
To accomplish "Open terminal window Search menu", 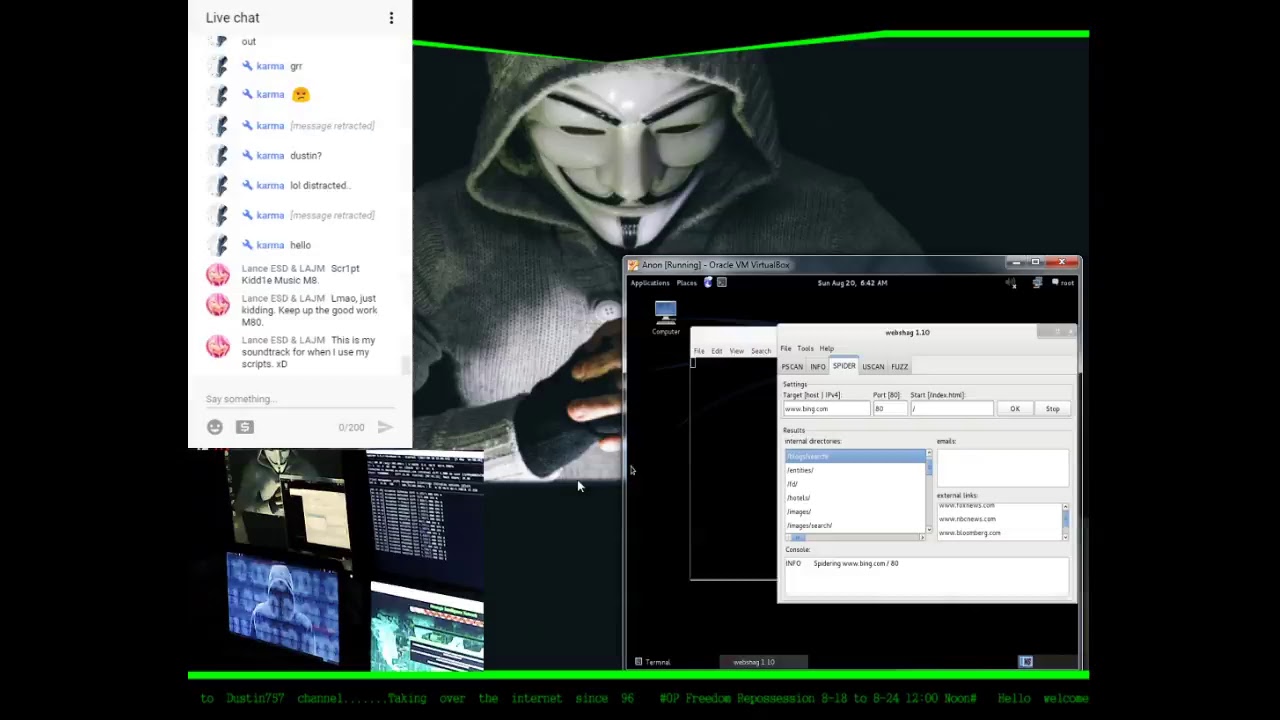I will click(x=761, y=351).
